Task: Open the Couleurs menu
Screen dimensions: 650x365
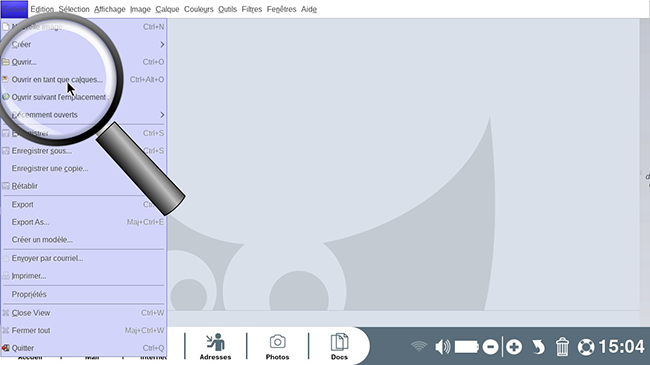Action: [x=199, y=9]
